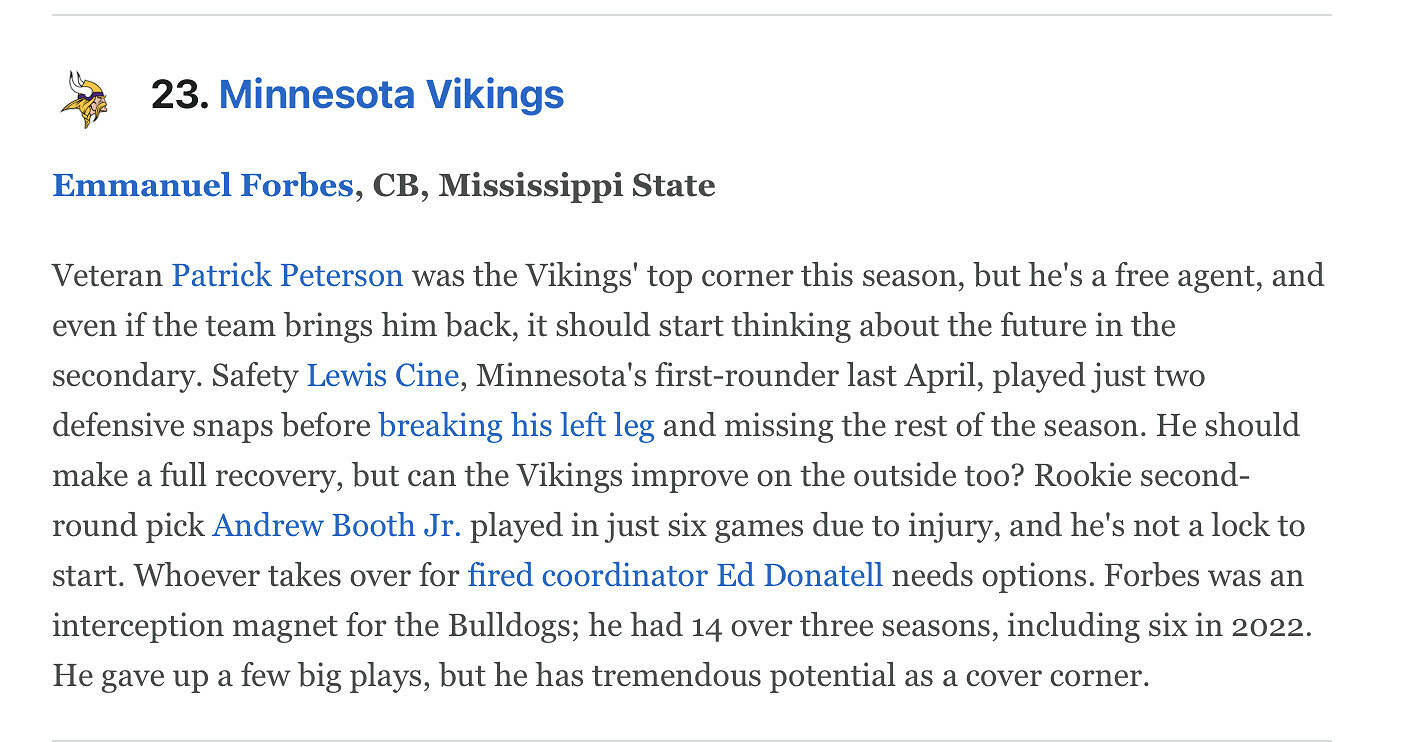This screenshot has width=1411, height=742.
Task: Click the Patrick Peterson link
Action: coord(287,275)
